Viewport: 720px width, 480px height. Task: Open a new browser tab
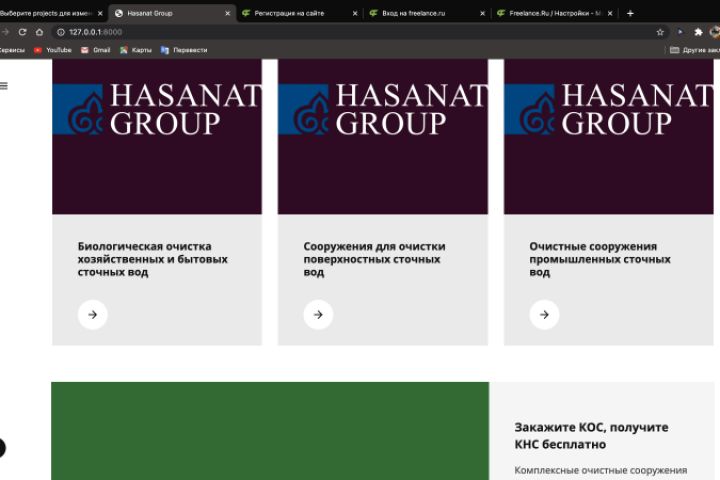630,13
